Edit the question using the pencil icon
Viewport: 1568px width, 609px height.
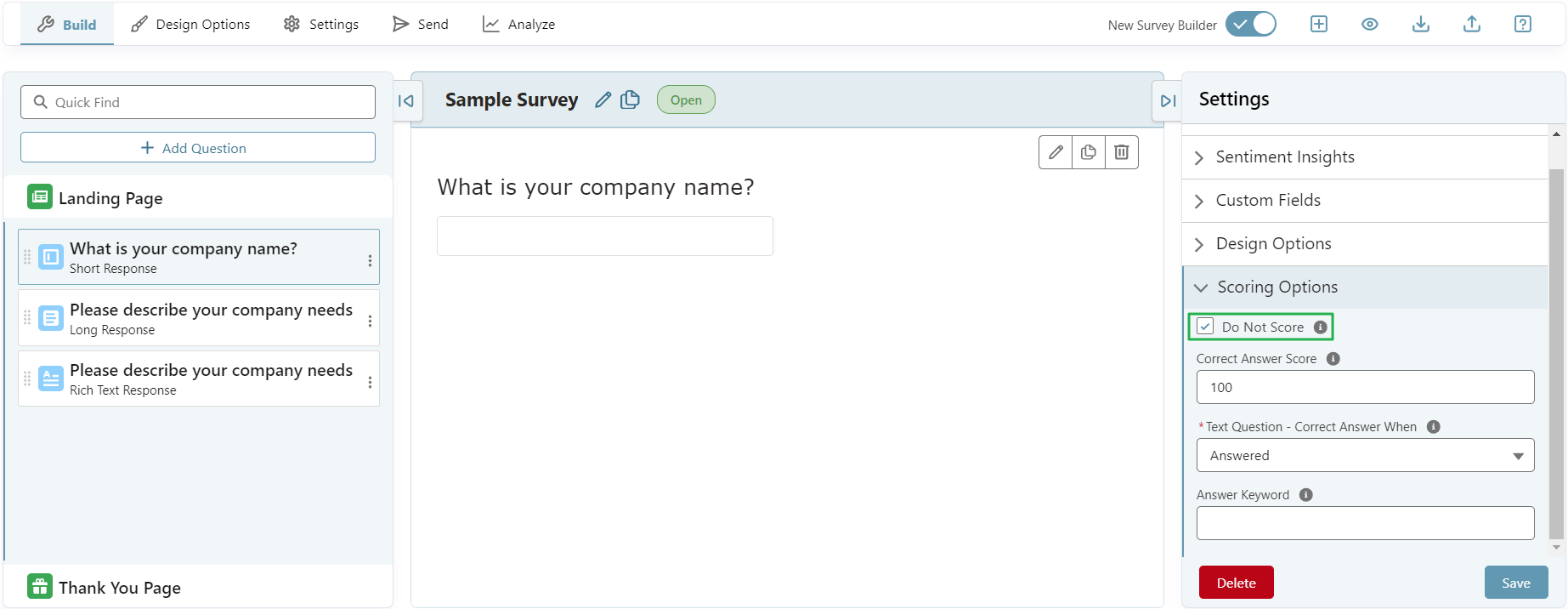pos(1056,151)
